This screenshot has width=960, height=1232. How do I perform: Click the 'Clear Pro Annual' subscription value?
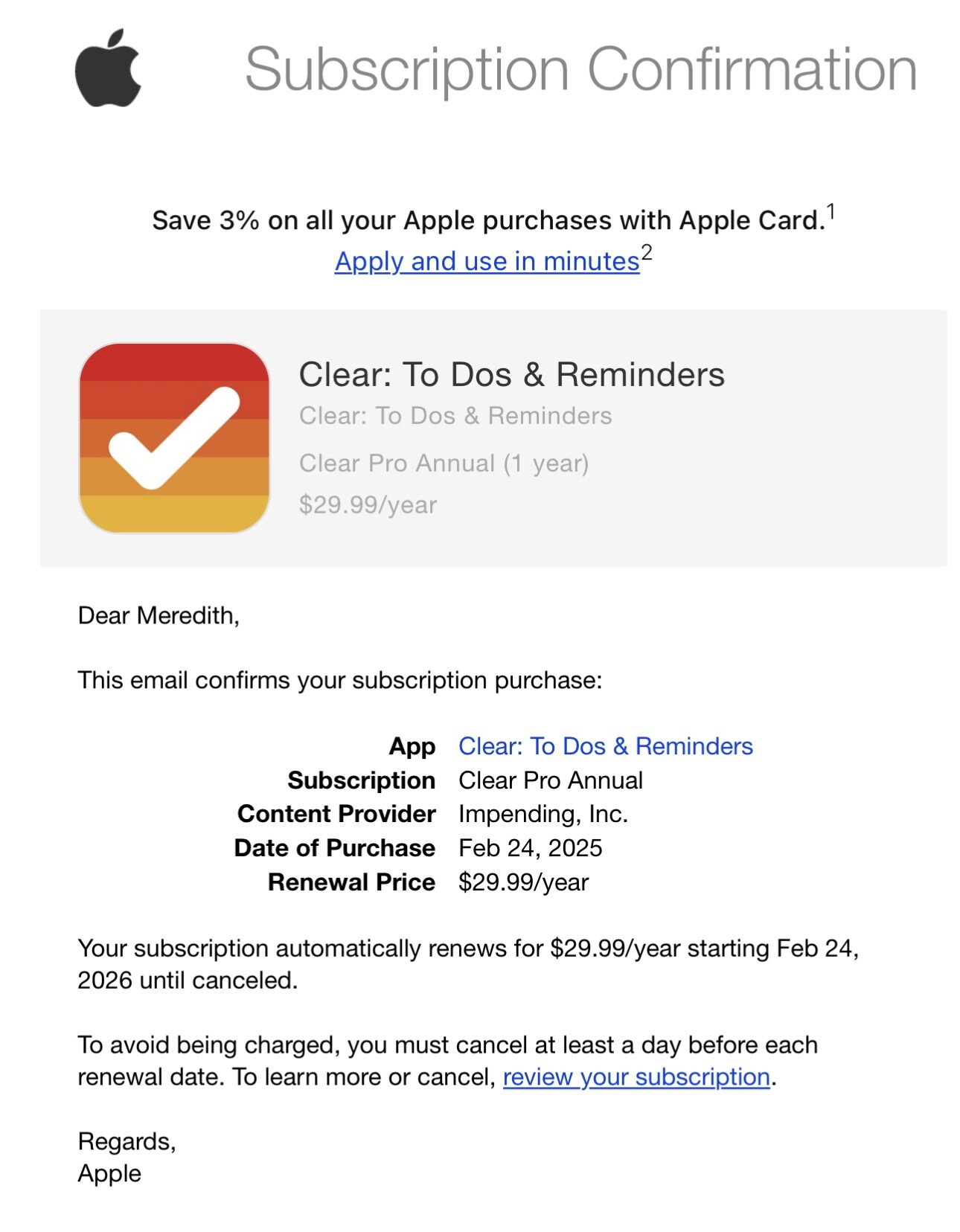(551, 780)
